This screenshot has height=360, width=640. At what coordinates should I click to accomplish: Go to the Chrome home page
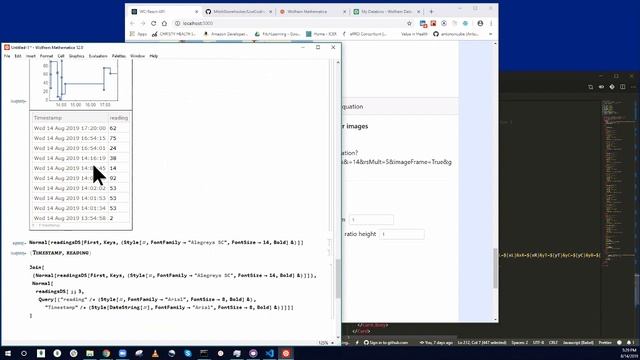[x=164, y=23]
